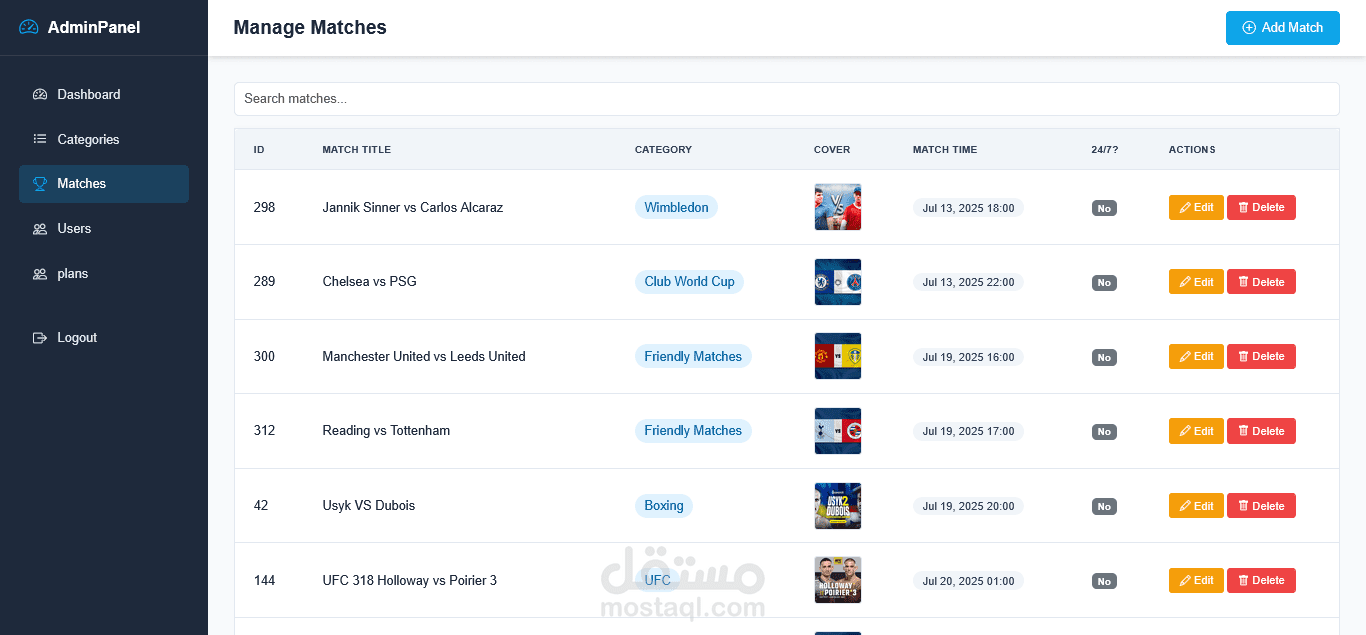Click the Users people icon in sidebar
Screen dimensions: 1366x635
40,229
